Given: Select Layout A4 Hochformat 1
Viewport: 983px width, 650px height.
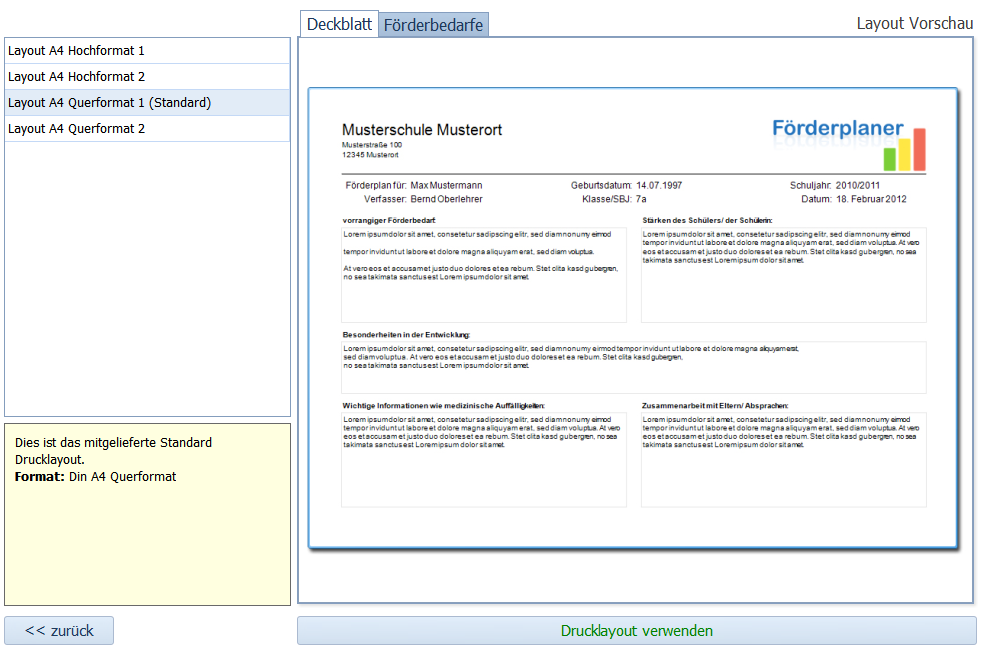Looking at the screenshot, I should pos(147,51).
